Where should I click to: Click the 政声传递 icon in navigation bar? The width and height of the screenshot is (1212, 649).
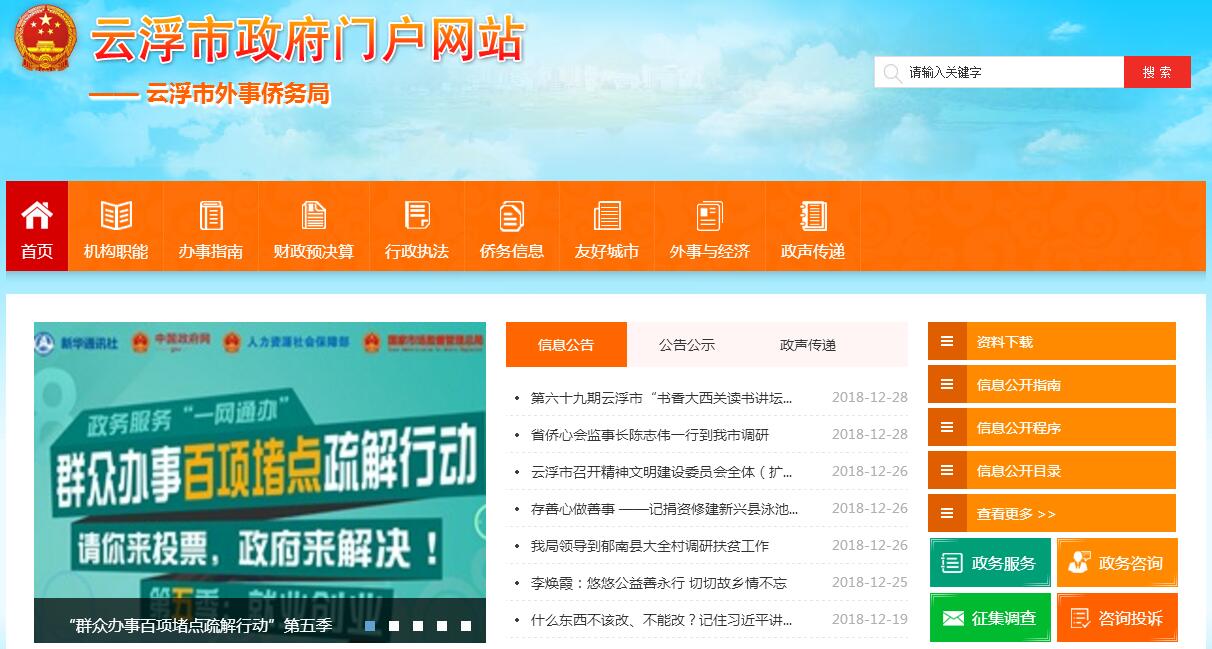(x=813, y=215)
